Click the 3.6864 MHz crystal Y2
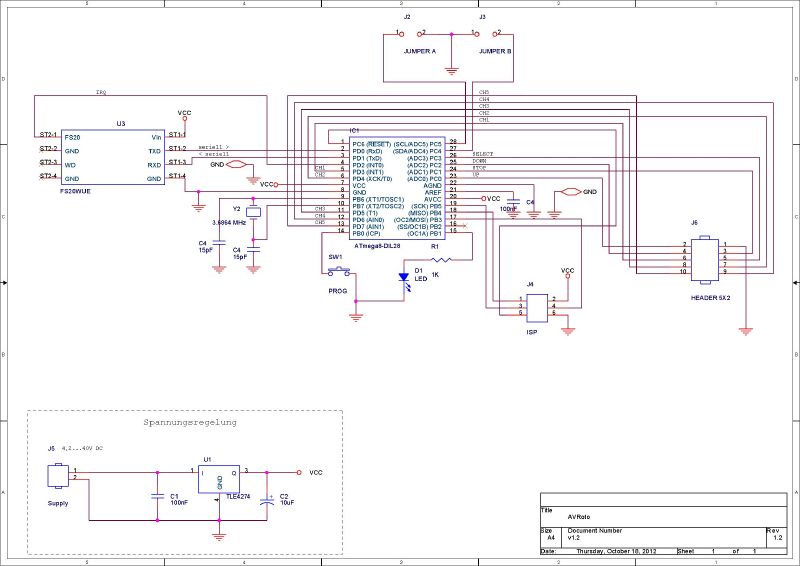The width and height of the screenshot is (800, 566). click(254, 210)
